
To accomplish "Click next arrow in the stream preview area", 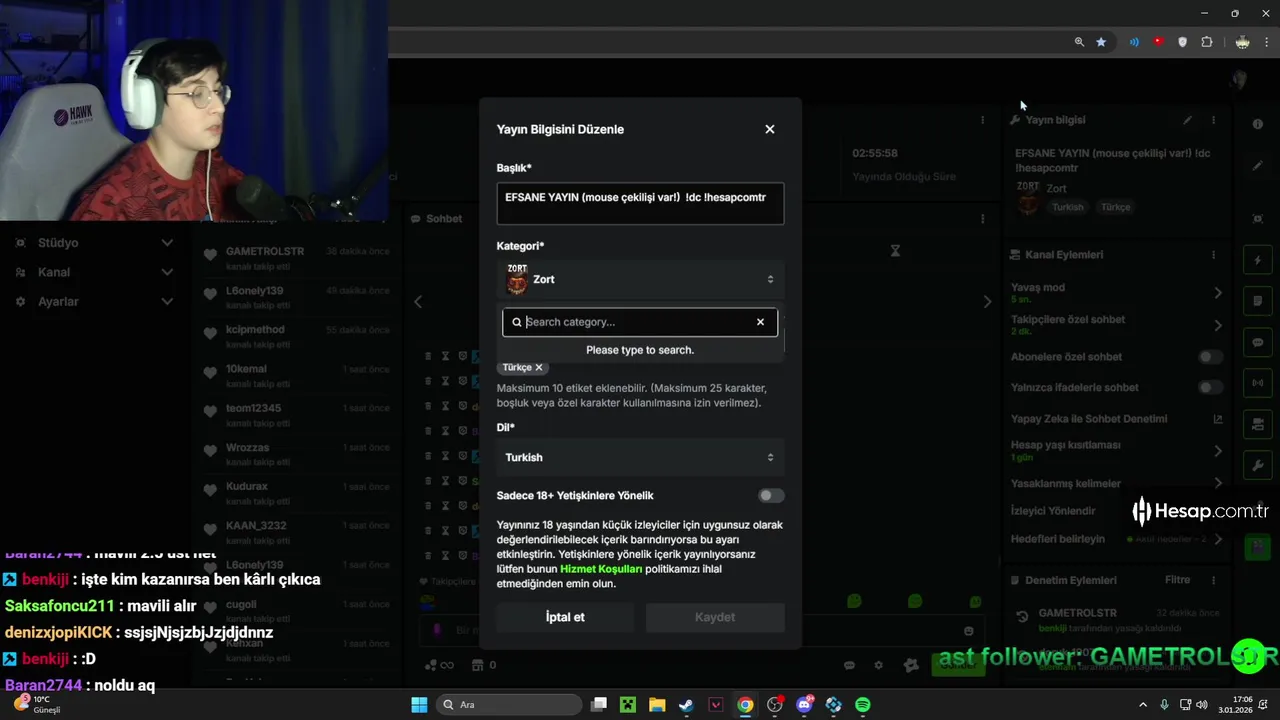I will [x=988, y=302].
